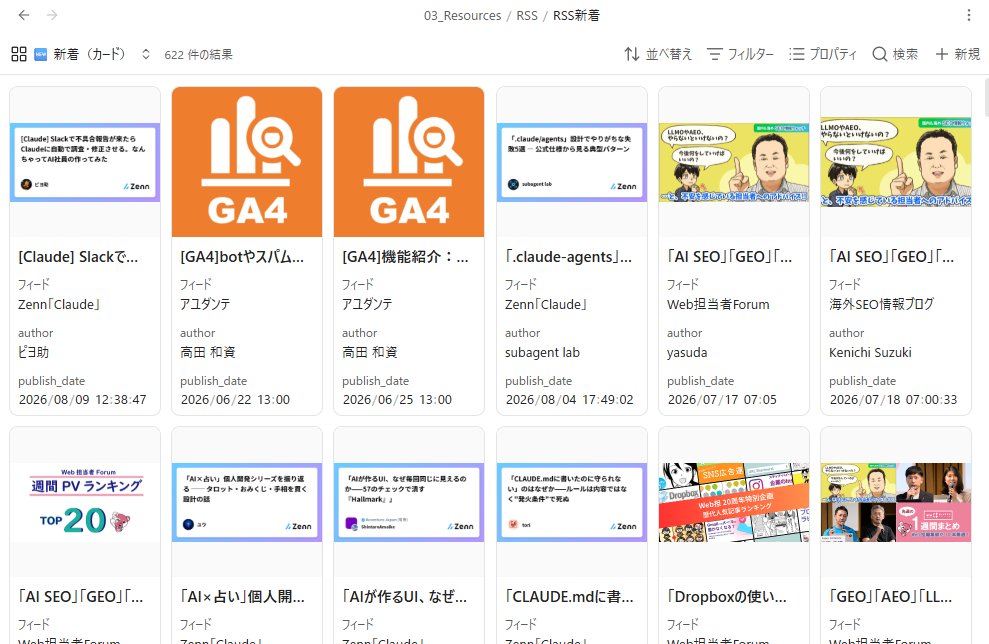Click the date 2026/07/18 07:00:33
The height and width of the screenshot is (644, 989).
(893, 399)
